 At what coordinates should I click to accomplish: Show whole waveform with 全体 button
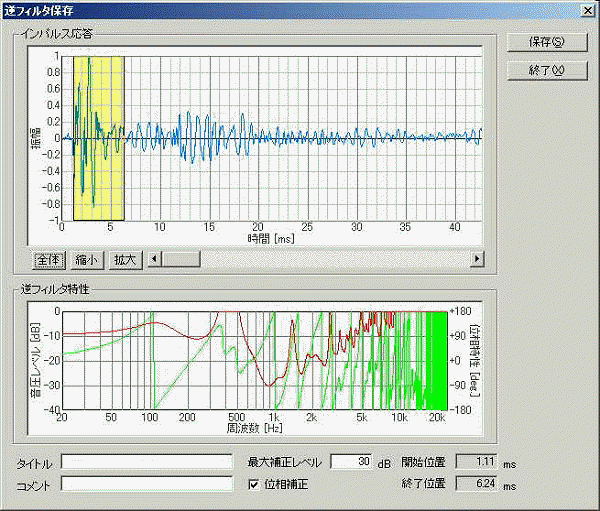click(49, 260)
